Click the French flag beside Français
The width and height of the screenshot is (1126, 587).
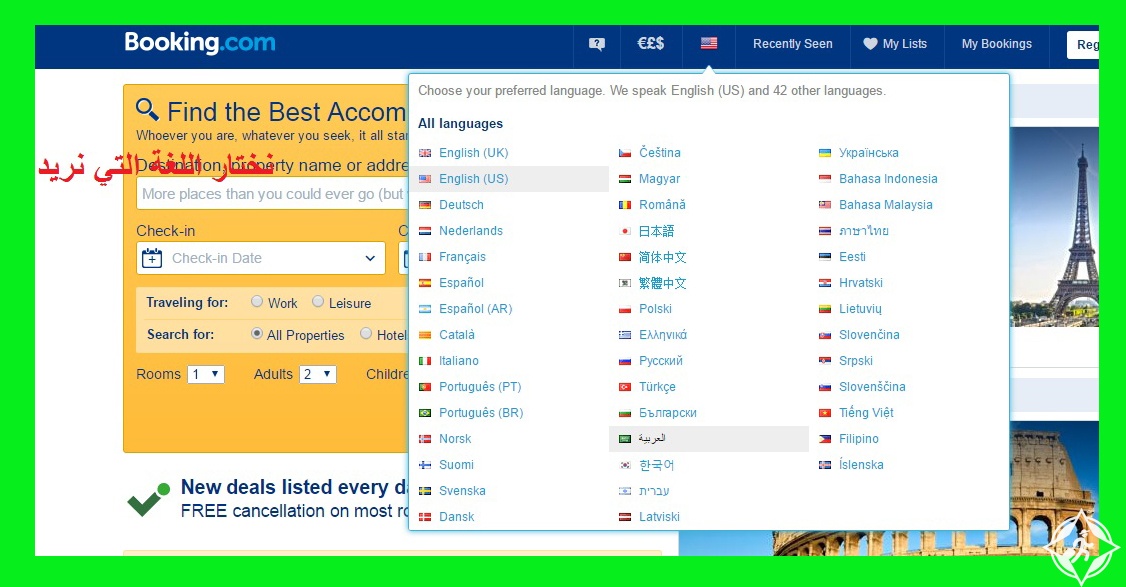[425, 256]
